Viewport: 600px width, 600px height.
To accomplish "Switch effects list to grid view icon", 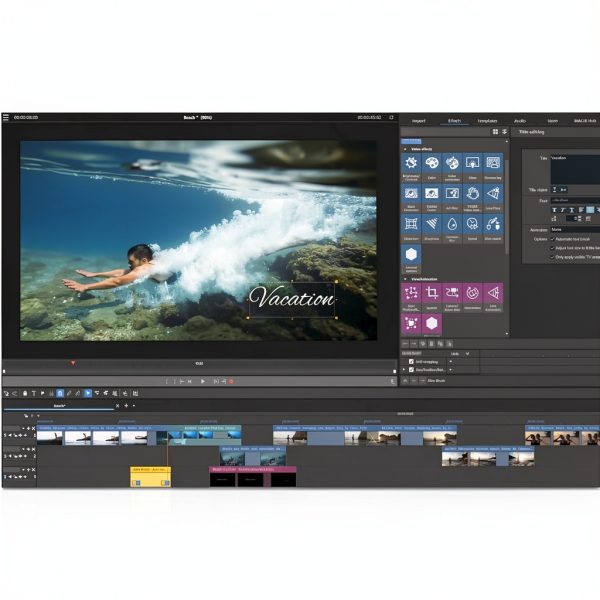I will point(496,132).
